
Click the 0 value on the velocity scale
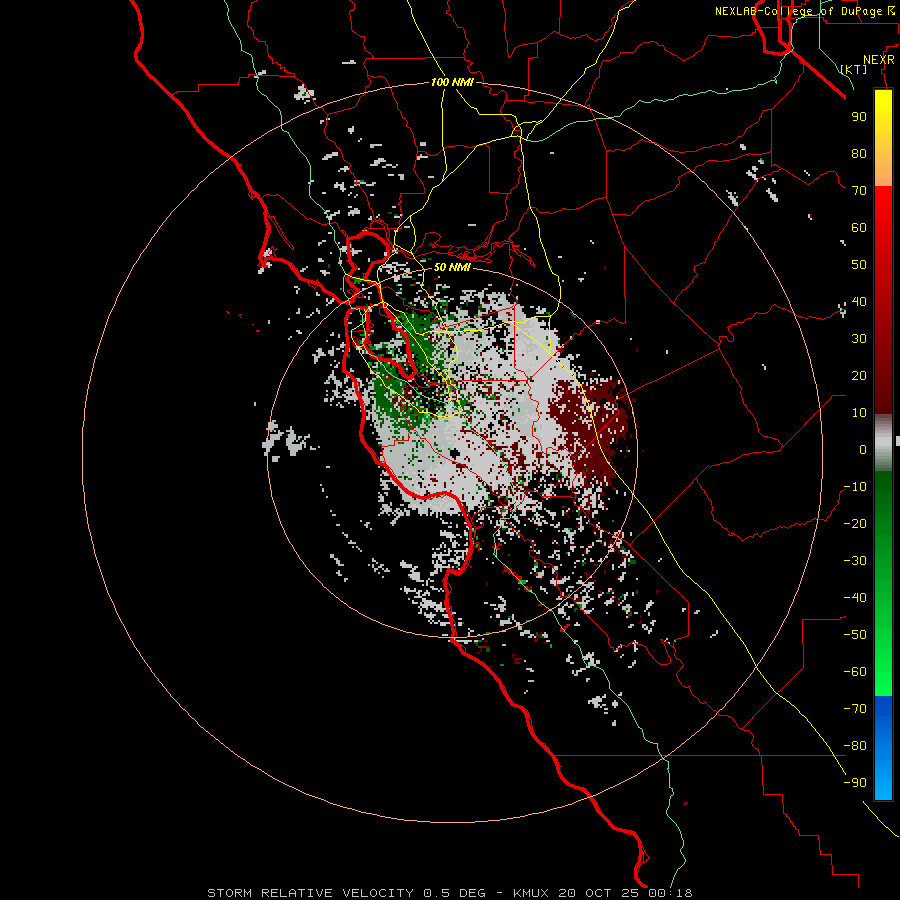863,449
